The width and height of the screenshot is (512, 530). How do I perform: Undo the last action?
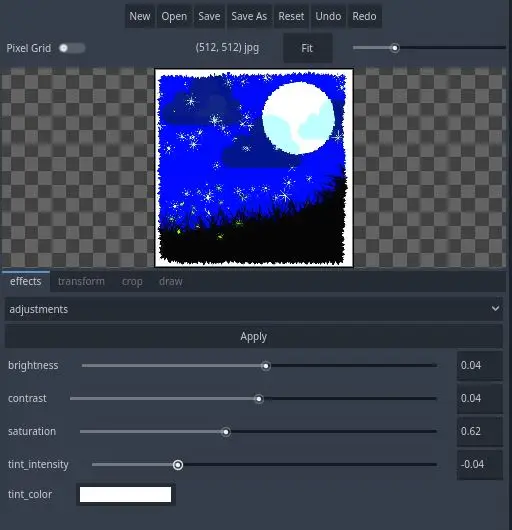click(x=328, y=16)
